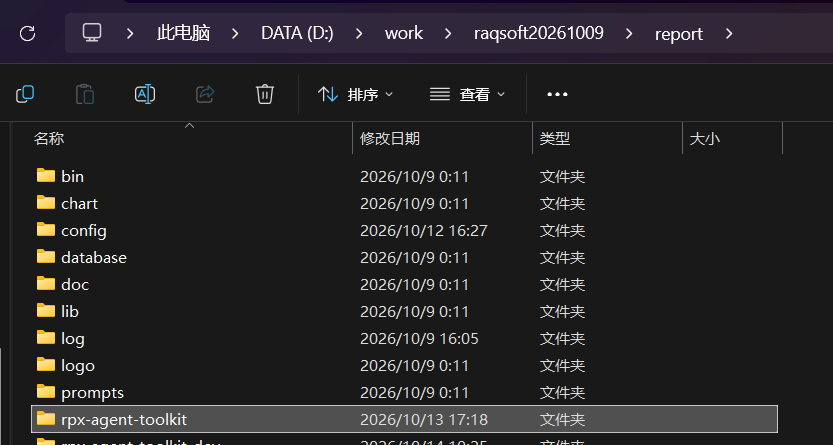Select the lib folder icon
This screenshot has width=833, height=445.
coord(46,310)
